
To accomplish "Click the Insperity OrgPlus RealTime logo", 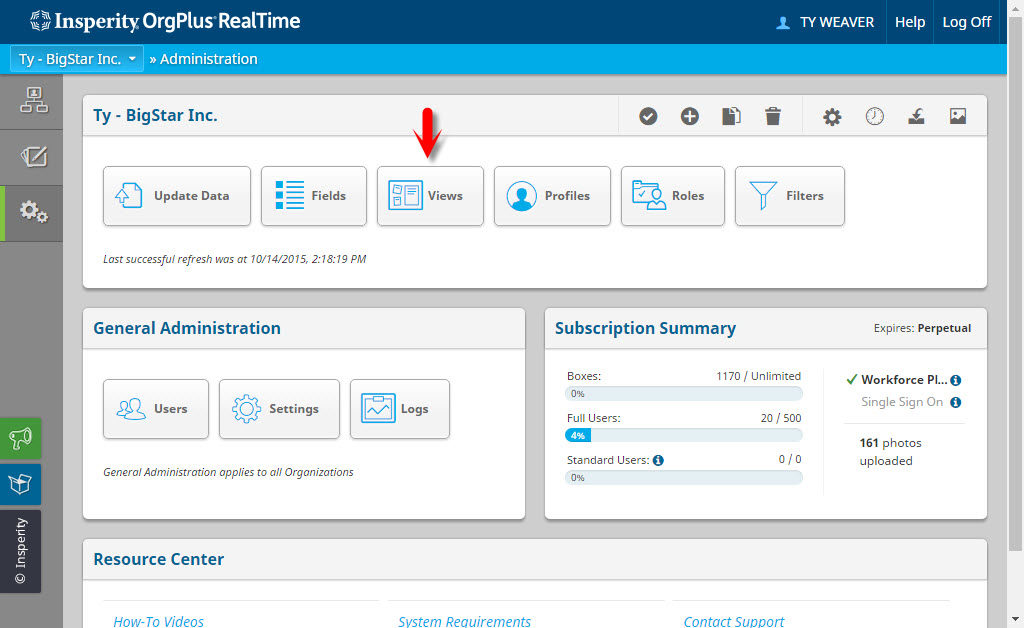I will click(x=165, y=22).
